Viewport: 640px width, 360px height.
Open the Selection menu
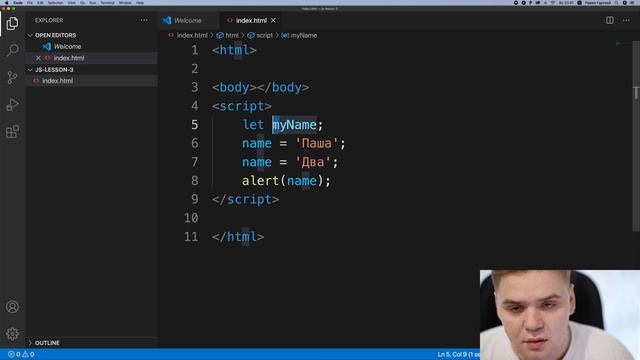coord(55,3)
